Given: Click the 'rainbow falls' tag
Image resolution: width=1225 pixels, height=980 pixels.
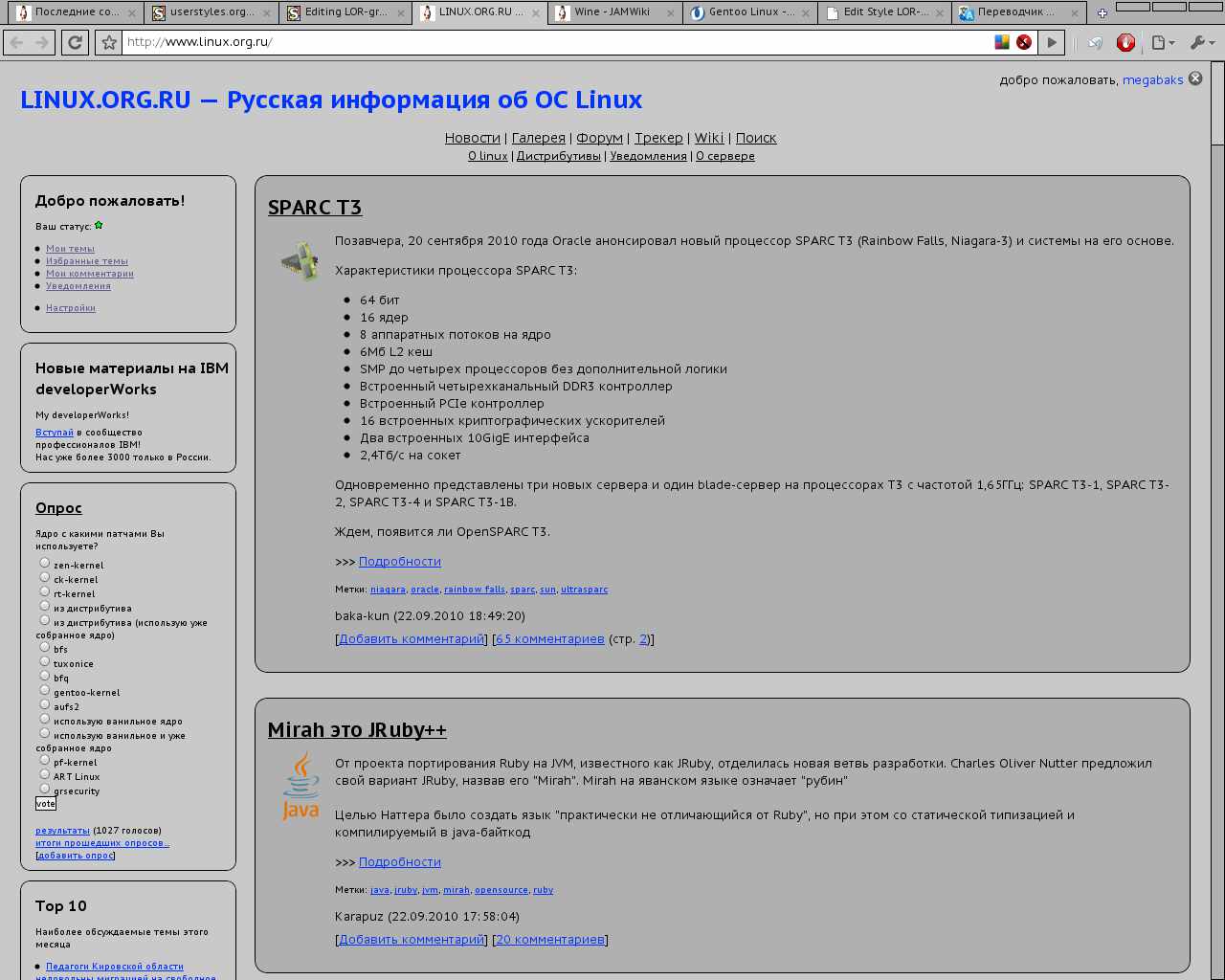Looking at the screenshot, I should (x=475, y=590).
